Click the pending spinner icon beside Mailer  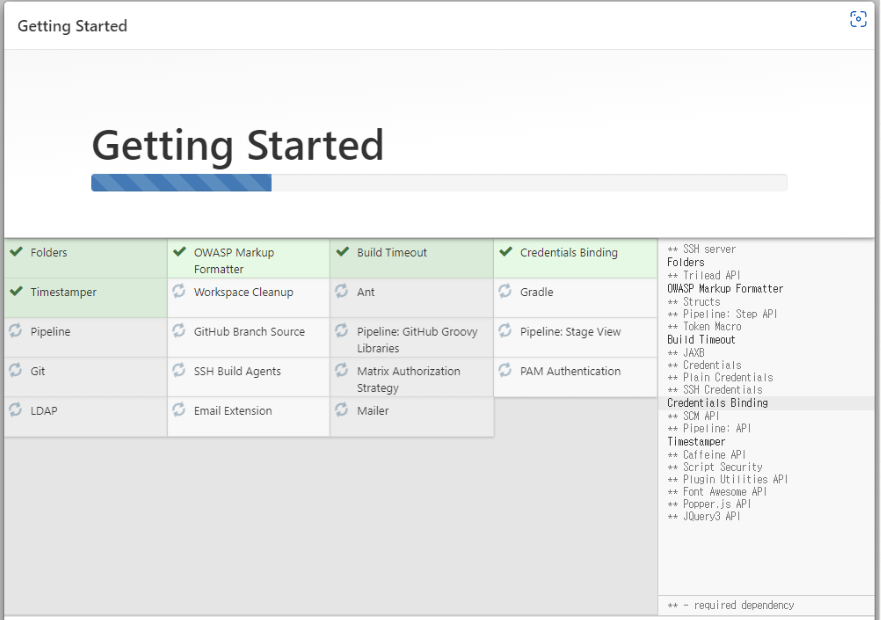tap(342, 410)
